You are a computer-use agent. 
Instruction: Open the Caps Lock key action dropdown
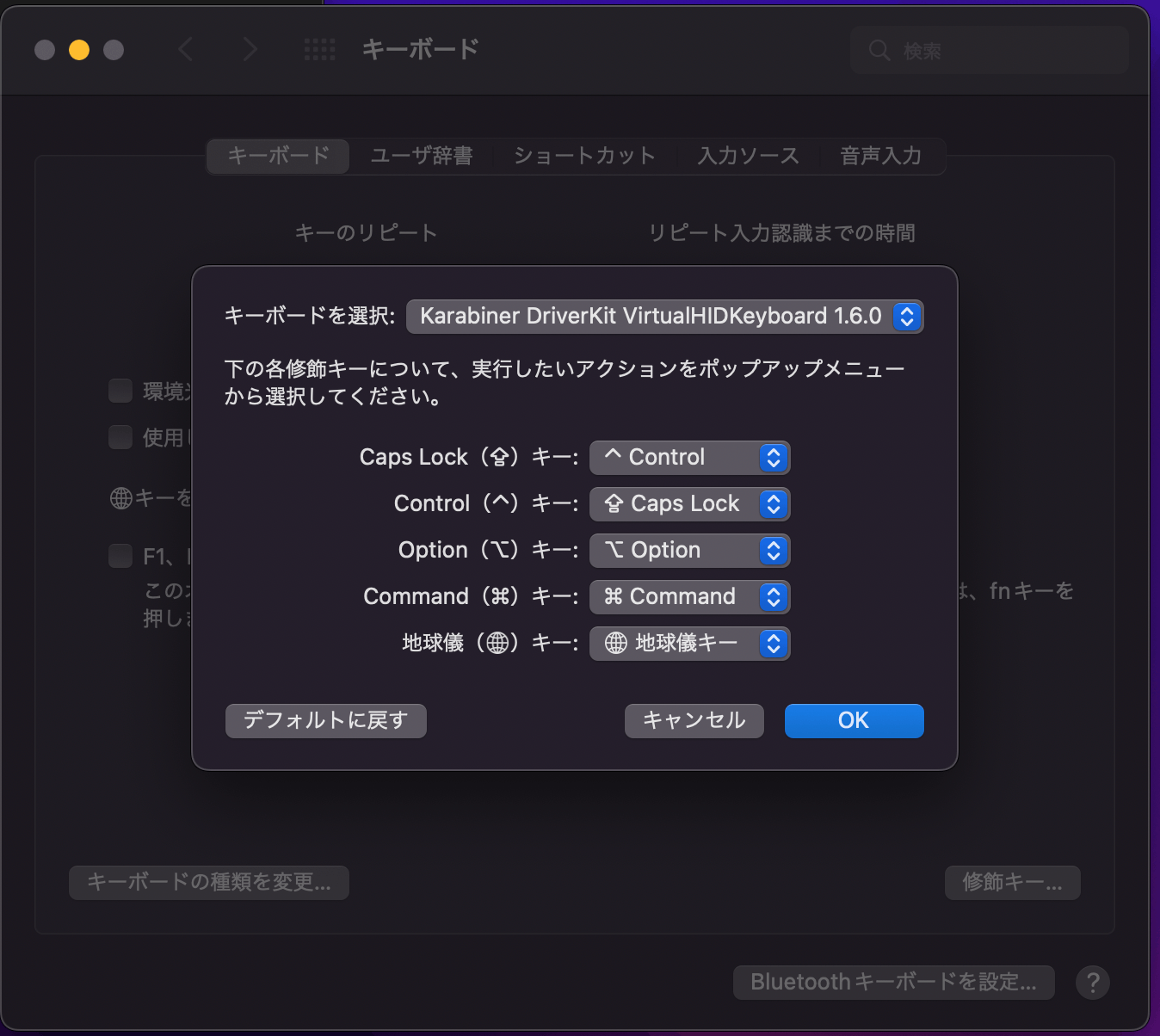click(x=689, y=457)
